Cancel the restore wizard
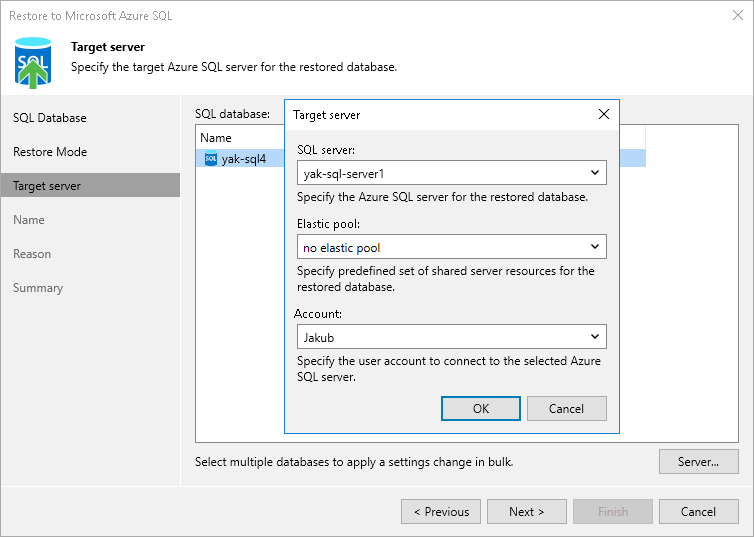This screenshot has height=537, width=754. (x=698, y=512)
